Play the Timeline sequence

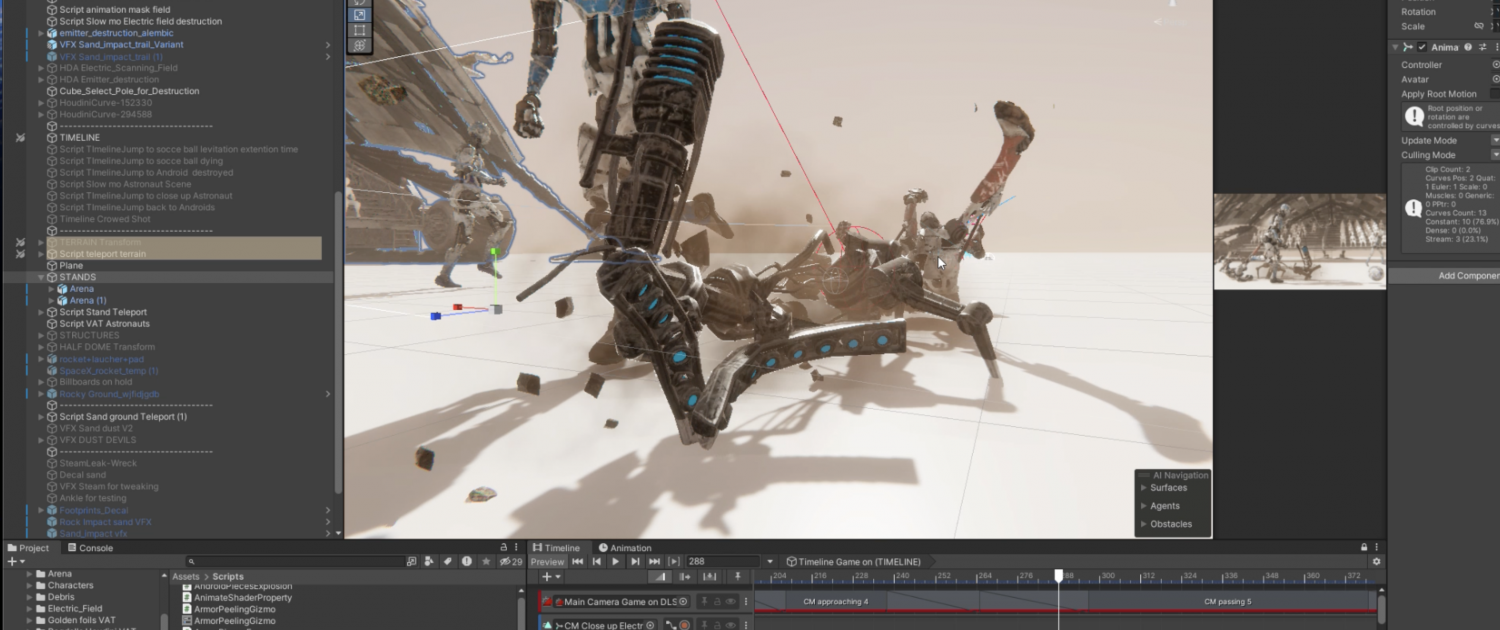(615, 562)
